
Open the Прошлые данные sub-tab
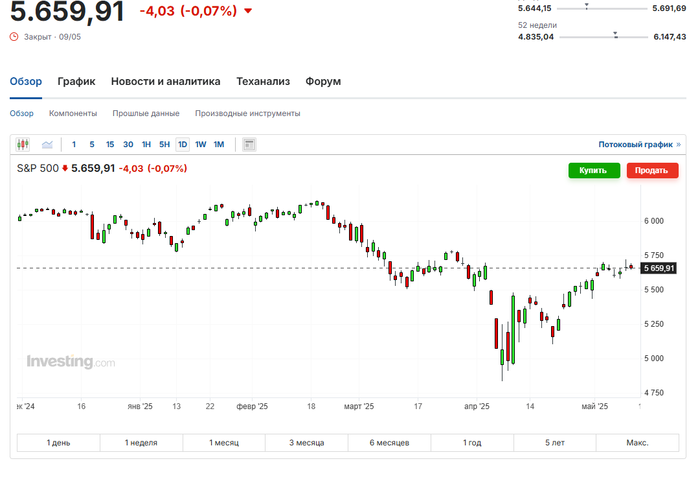coord(146,114)
